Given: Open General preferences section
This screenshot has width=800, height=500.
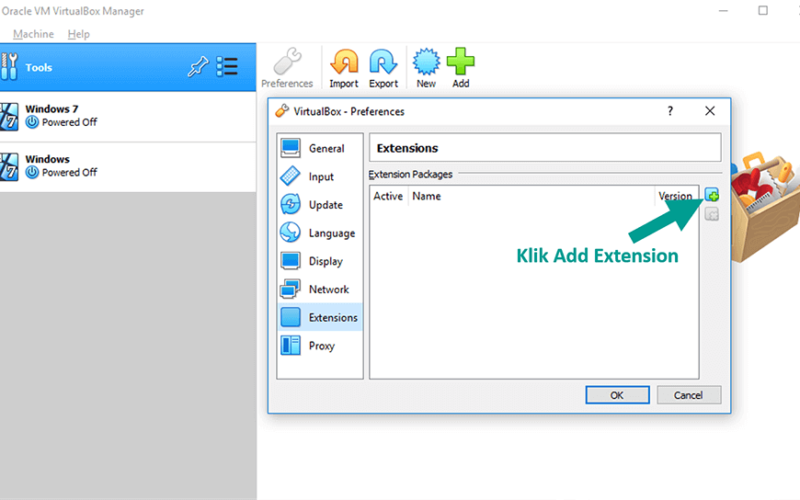Looking at the screenshot, I should click(320, 148).
